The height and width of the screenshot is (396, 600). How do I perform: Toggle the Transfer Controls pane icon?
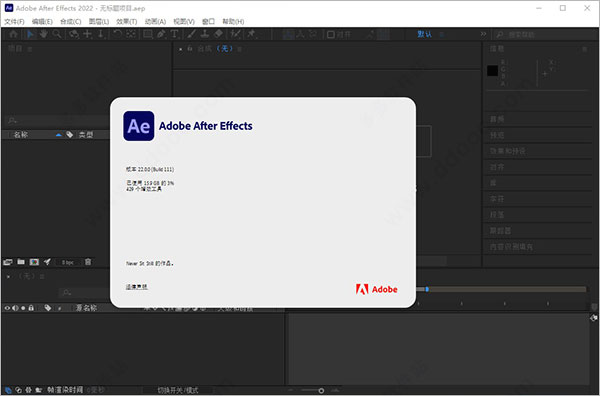coord(18,390)
